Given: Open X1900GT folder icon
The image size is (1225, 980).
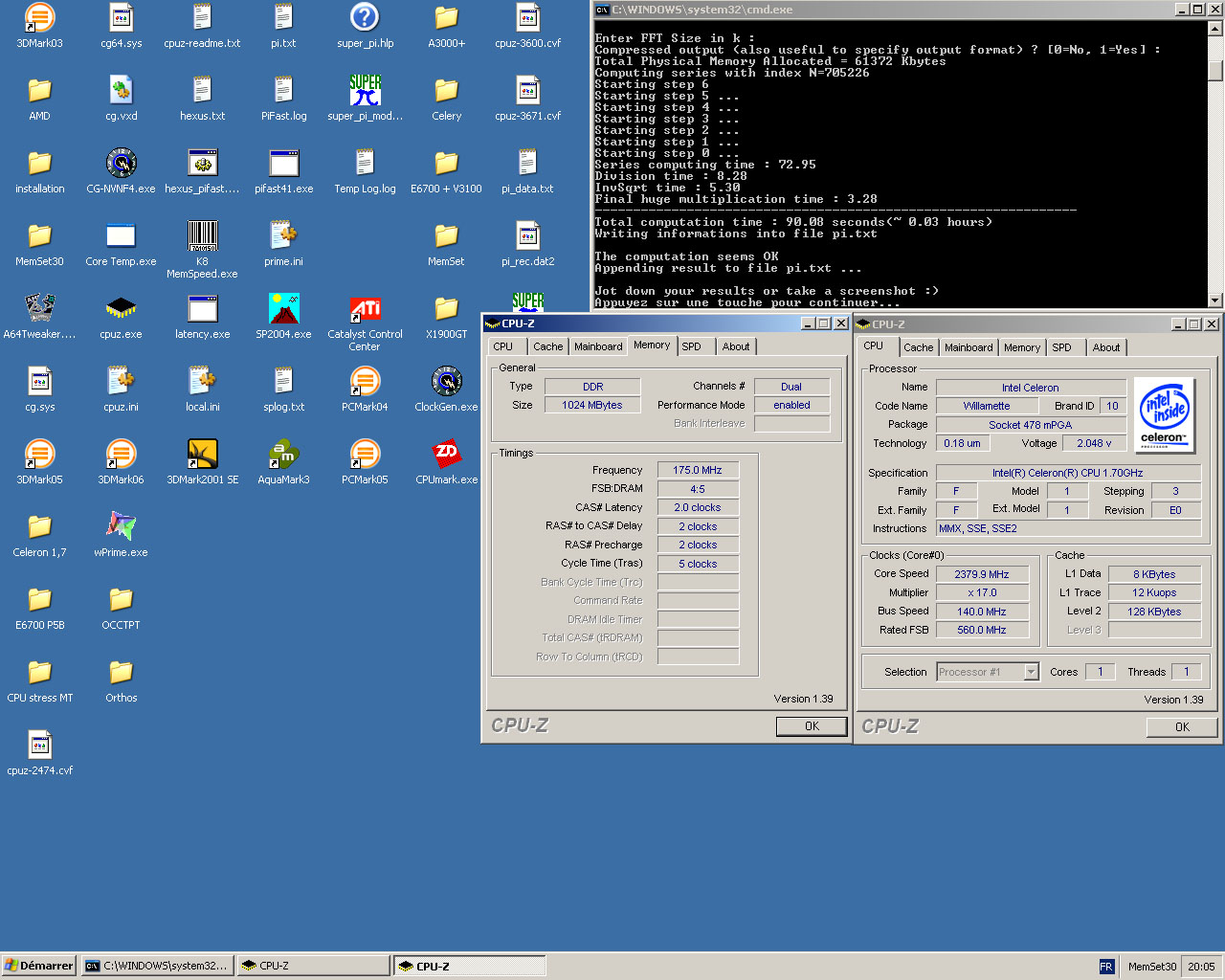Looking at the screenshot, I should tap(446, 308).
